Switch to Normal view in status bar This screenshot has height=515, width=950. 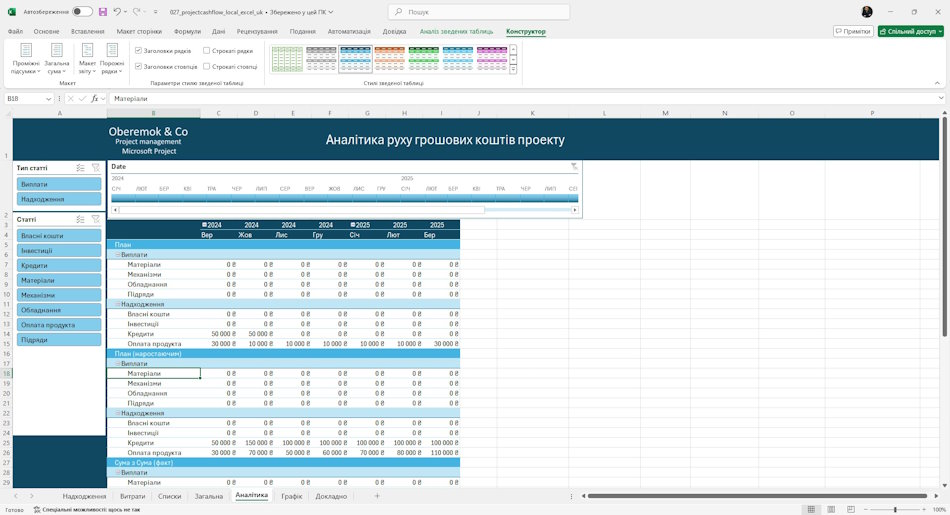[811, 510]
